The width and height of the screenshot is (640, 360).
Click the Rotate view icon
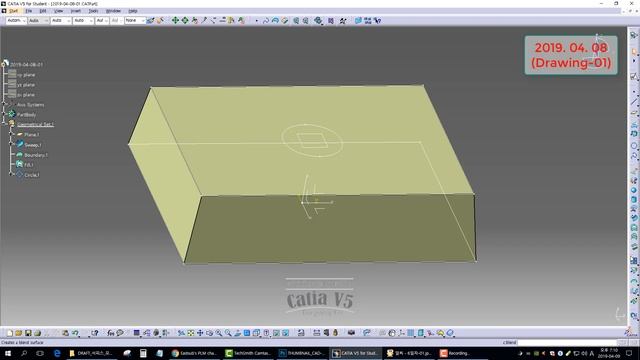(209, 333)
